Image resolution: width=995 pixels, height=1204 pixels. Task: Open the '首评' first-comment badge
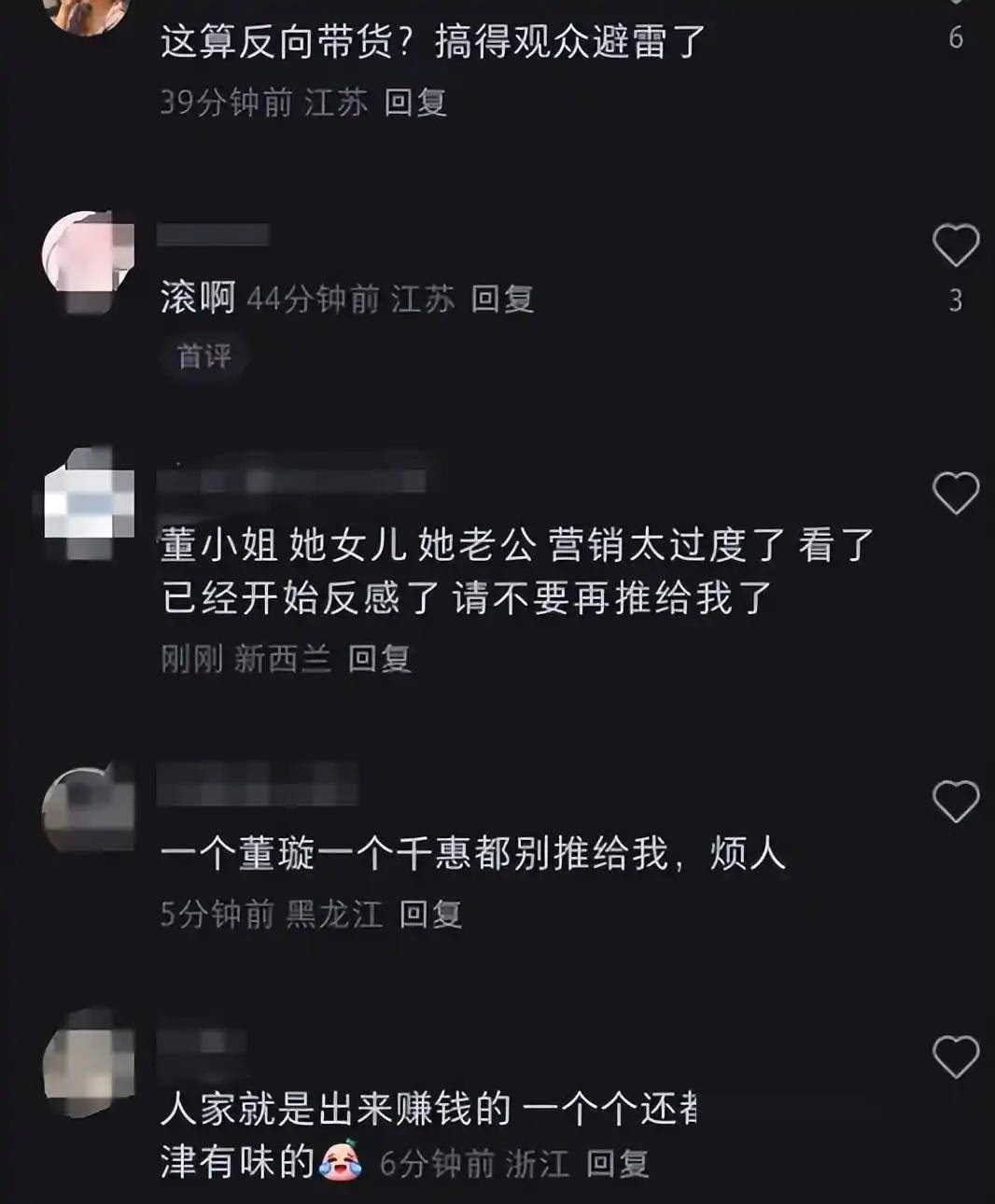pos(204,356)
